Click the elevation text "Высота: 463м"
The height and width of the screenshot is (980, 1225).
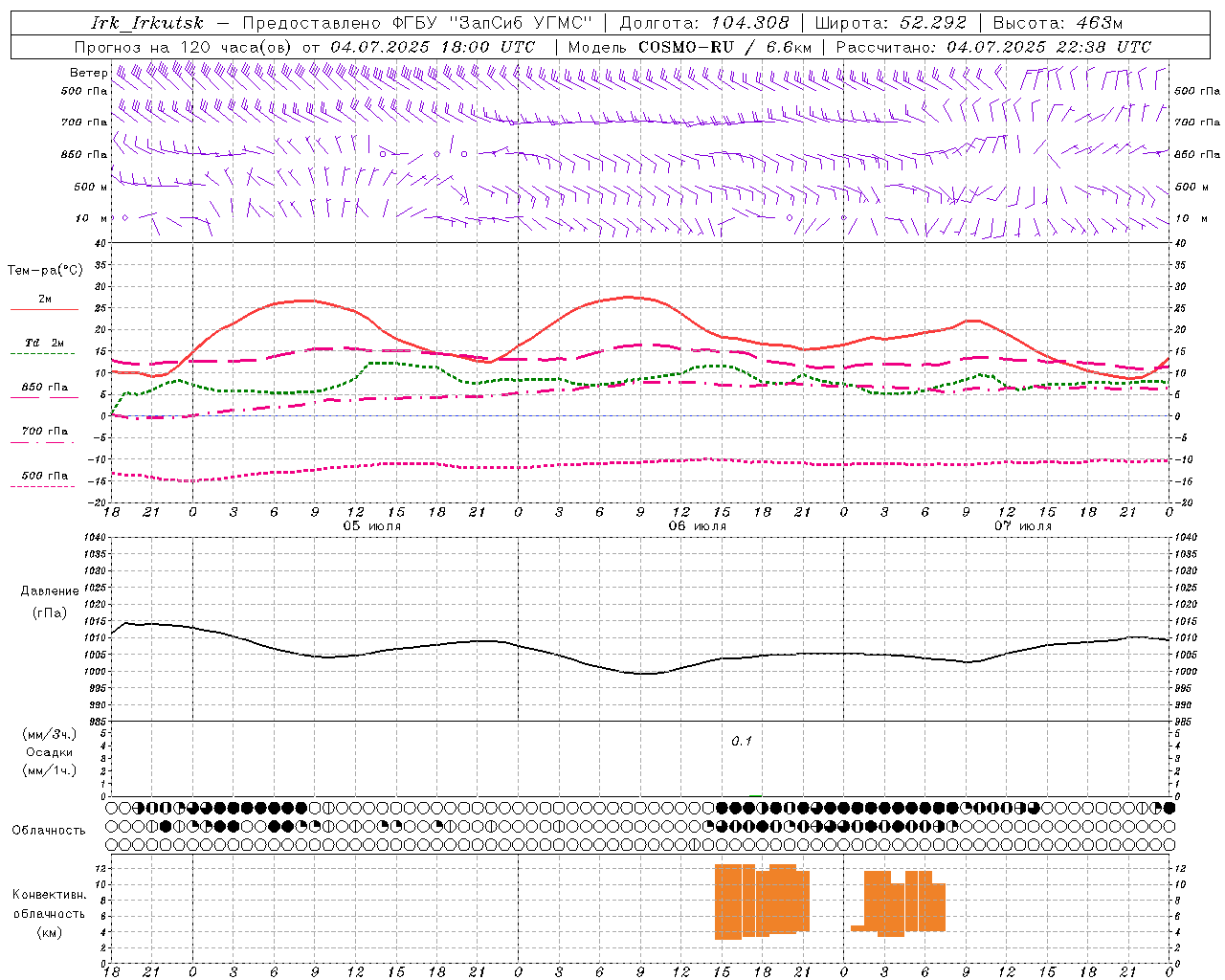[1058, 23]
